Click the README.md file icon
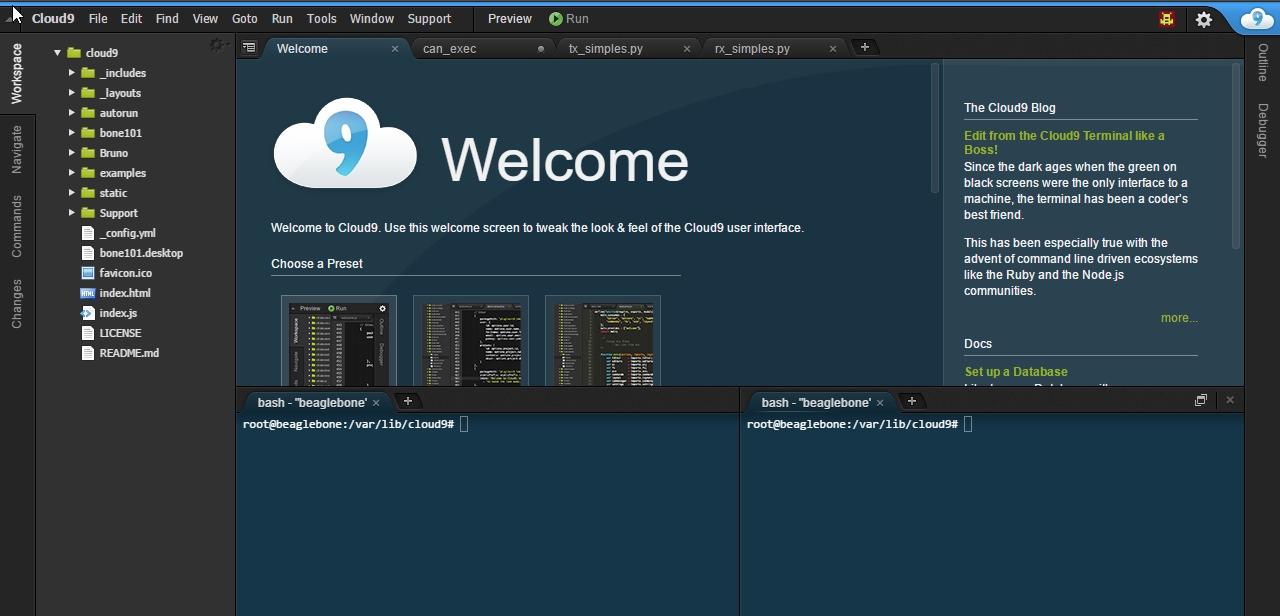 click(x=88, y=353)
